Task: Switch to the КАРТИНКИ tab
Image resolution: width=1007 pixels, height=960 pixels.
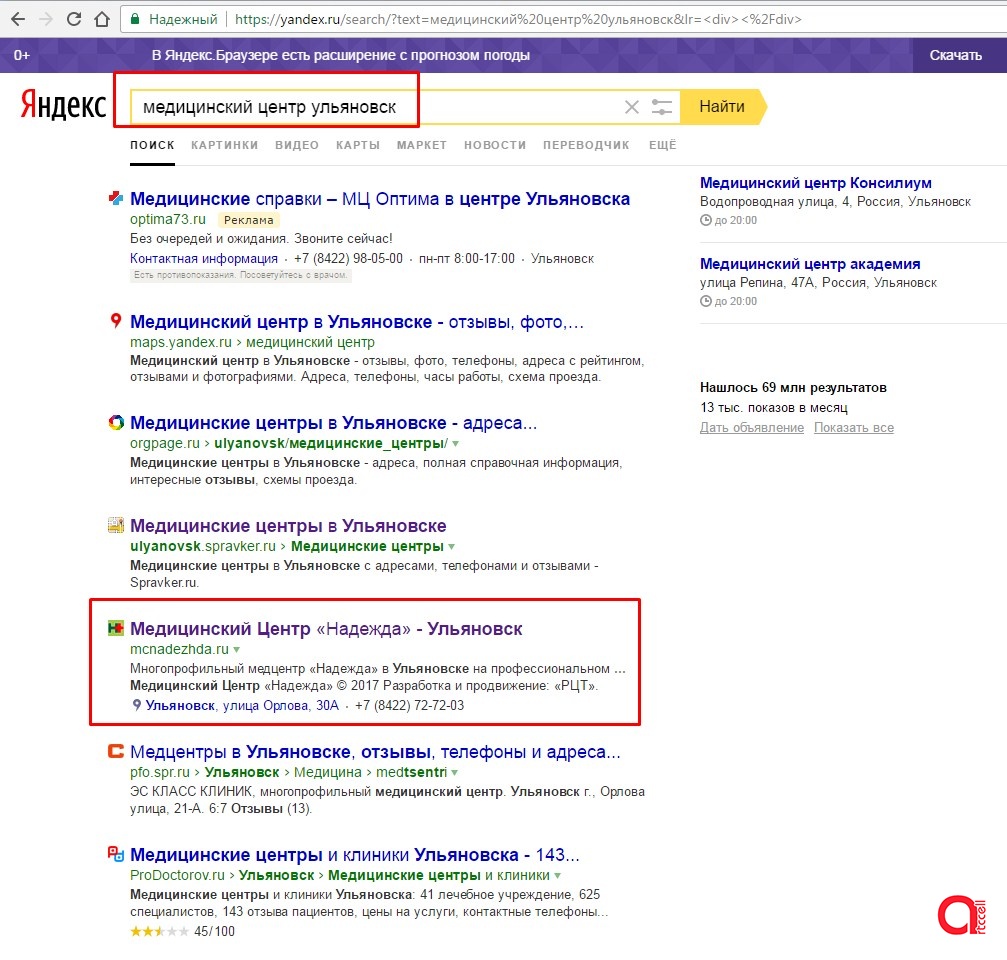Action: [225, 145]
